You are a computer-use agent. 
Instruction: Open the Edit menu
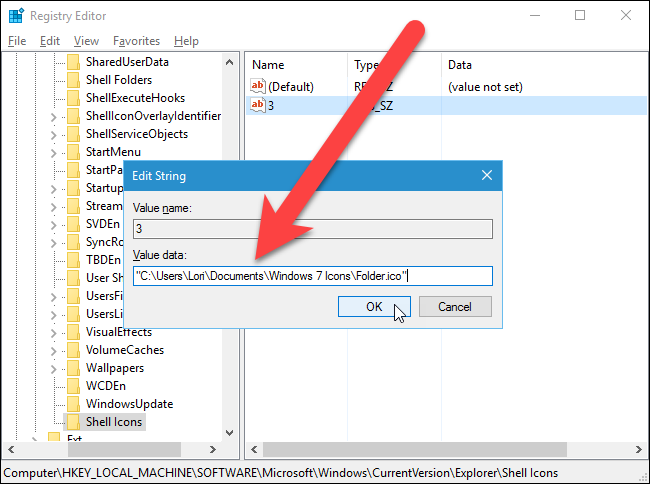pyautogui.click(x=50, y=41)
